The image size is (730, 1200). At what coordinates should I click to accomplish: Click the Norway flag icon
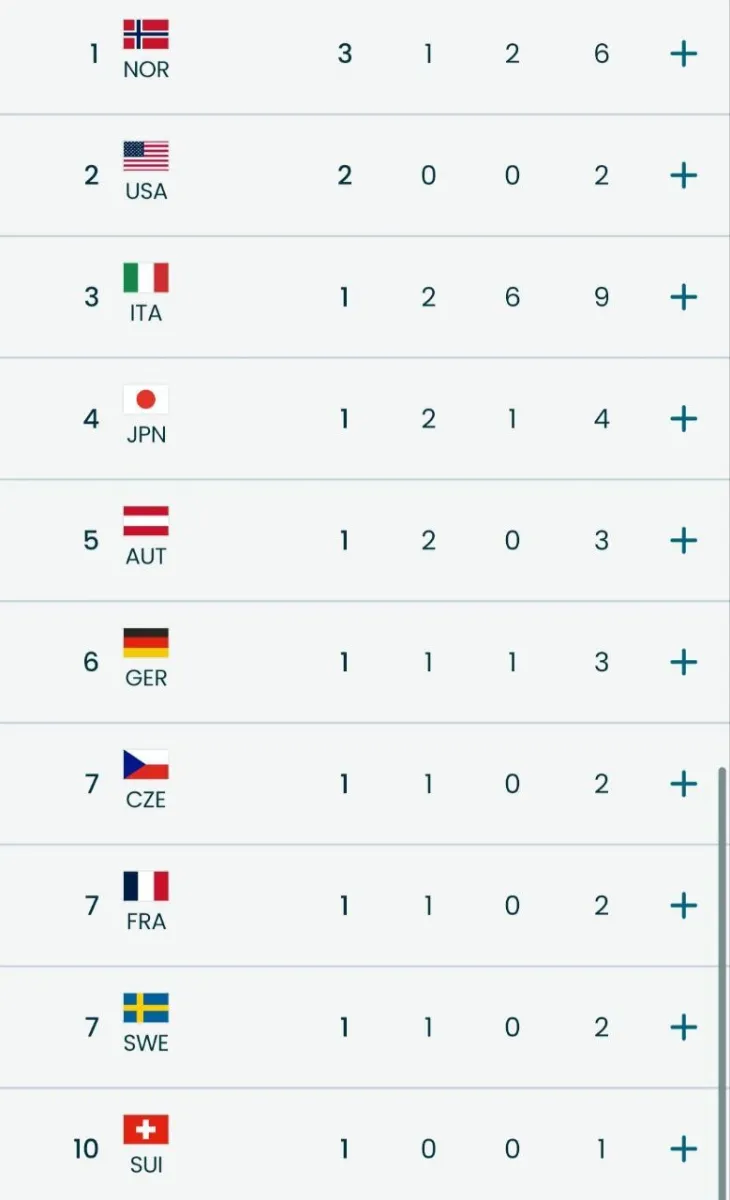(146, 35)
